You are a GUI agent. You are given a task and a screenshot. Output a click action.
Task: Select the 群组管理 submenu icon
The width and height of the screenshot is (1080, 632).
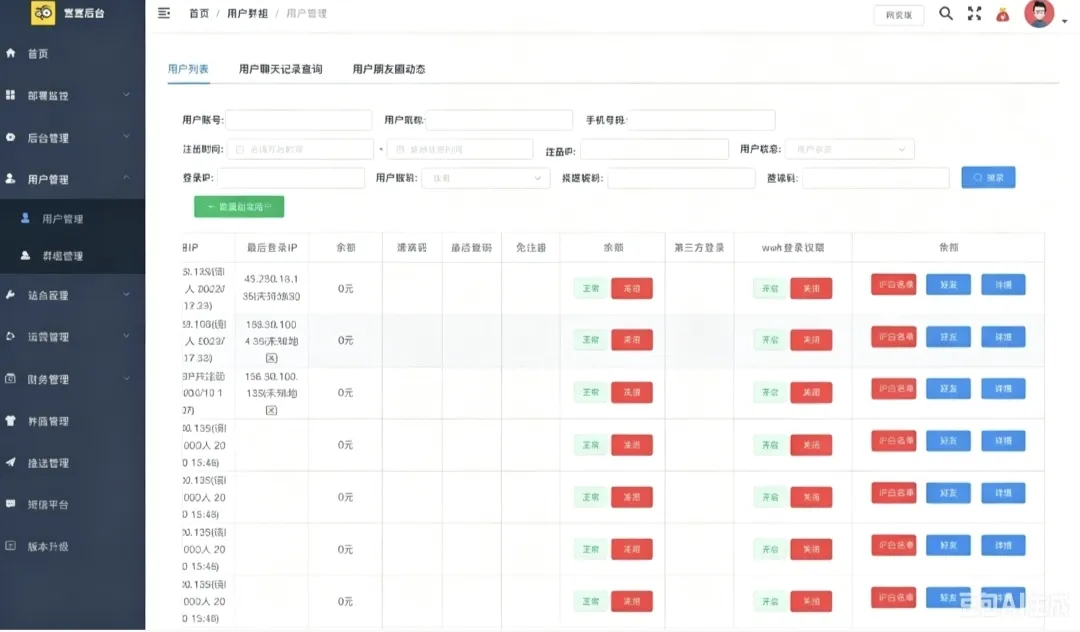25,255
